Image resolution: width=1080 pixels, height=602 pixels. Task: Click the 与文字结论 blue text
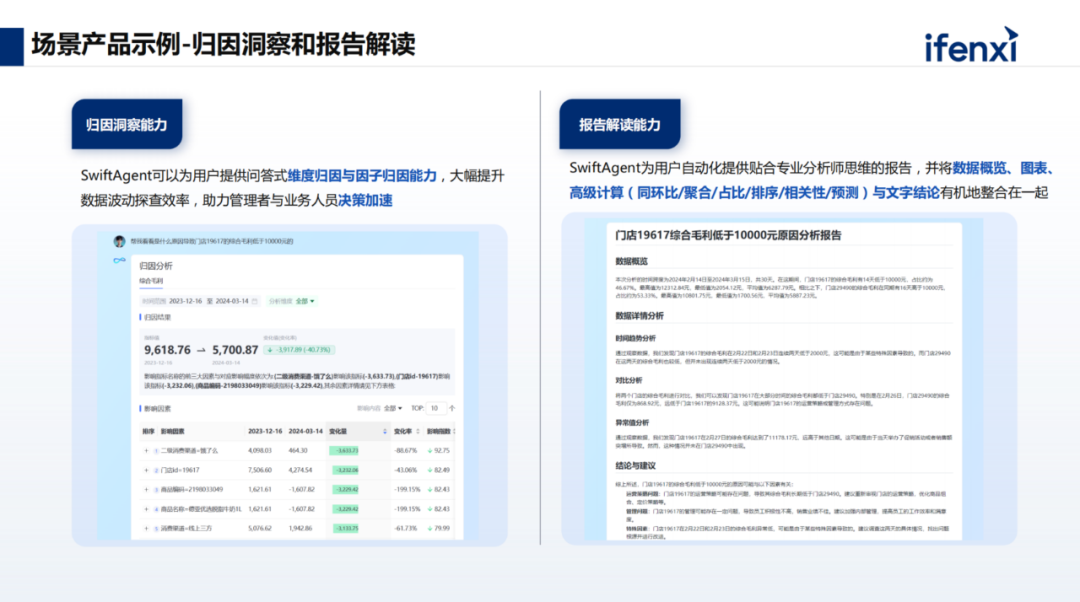pyautogui.click(x=906, y=193)
